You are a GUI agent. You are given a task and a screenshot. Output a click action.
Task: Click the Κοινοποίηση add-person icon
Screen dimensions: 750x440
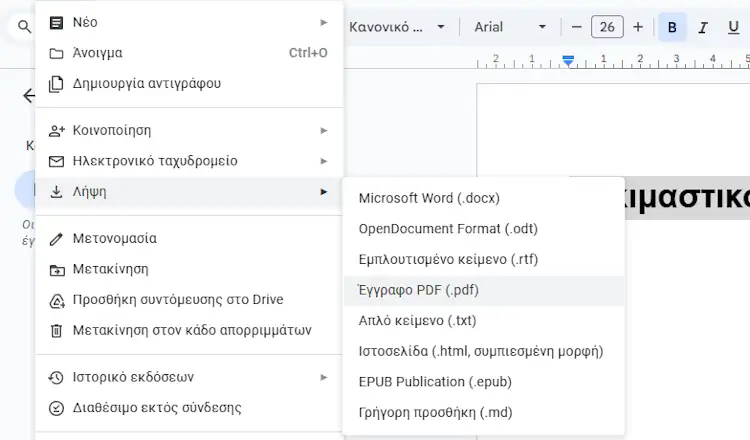pos(56,131)
